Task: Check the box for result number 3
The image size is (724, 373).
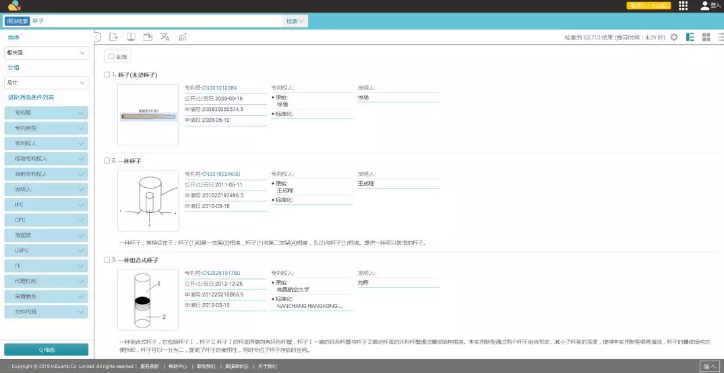Action: tap(107, 260)
